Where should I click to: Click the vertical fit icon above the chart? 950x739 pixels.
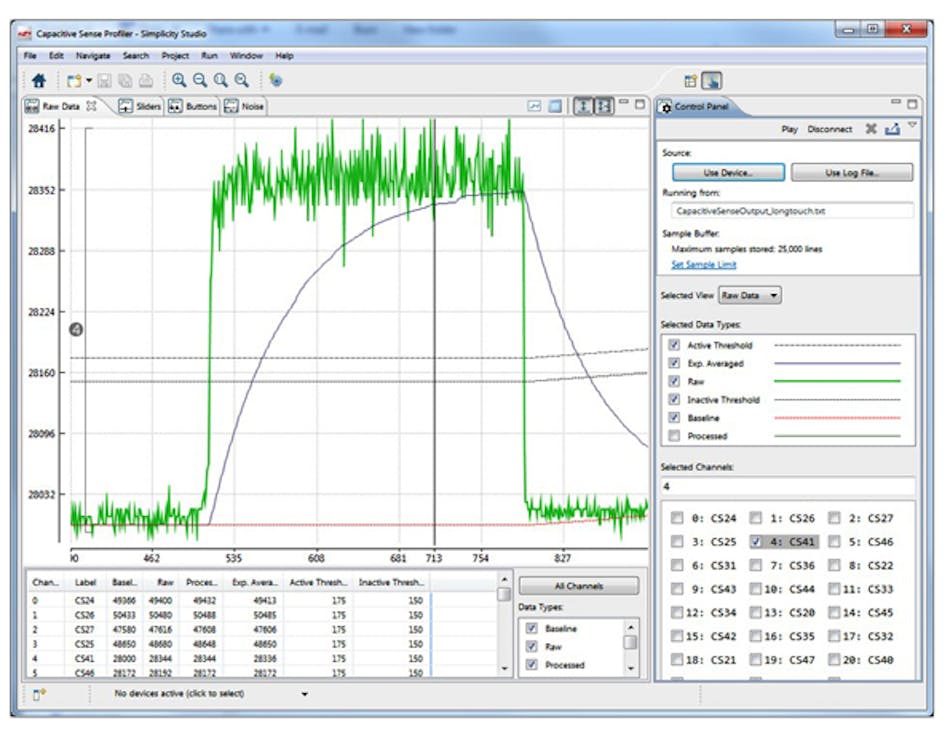pos(583,105)
